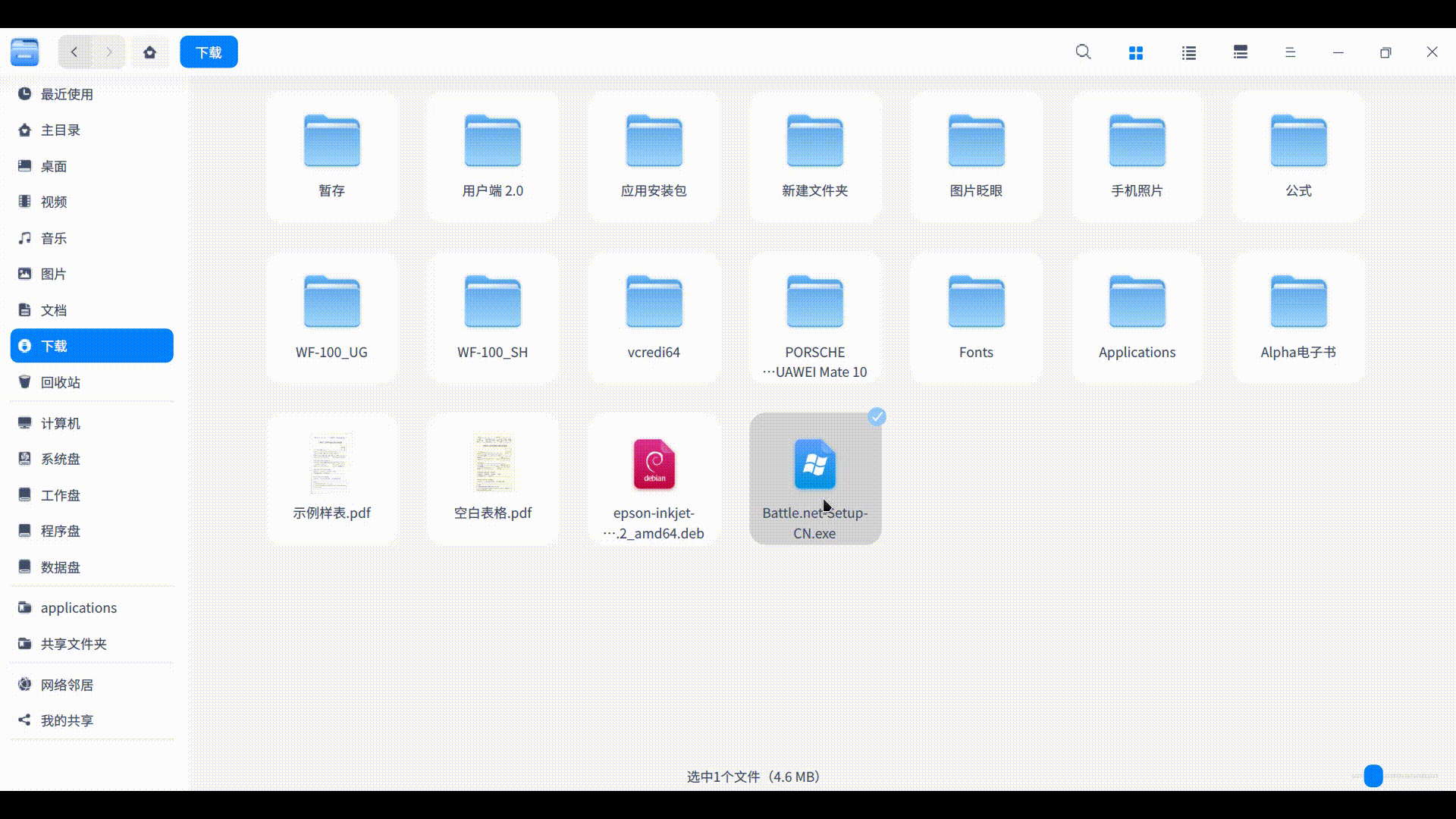
Task: Select the epson-inkjet deb package file
Action: pyautogui.click(x=654, y=464)
